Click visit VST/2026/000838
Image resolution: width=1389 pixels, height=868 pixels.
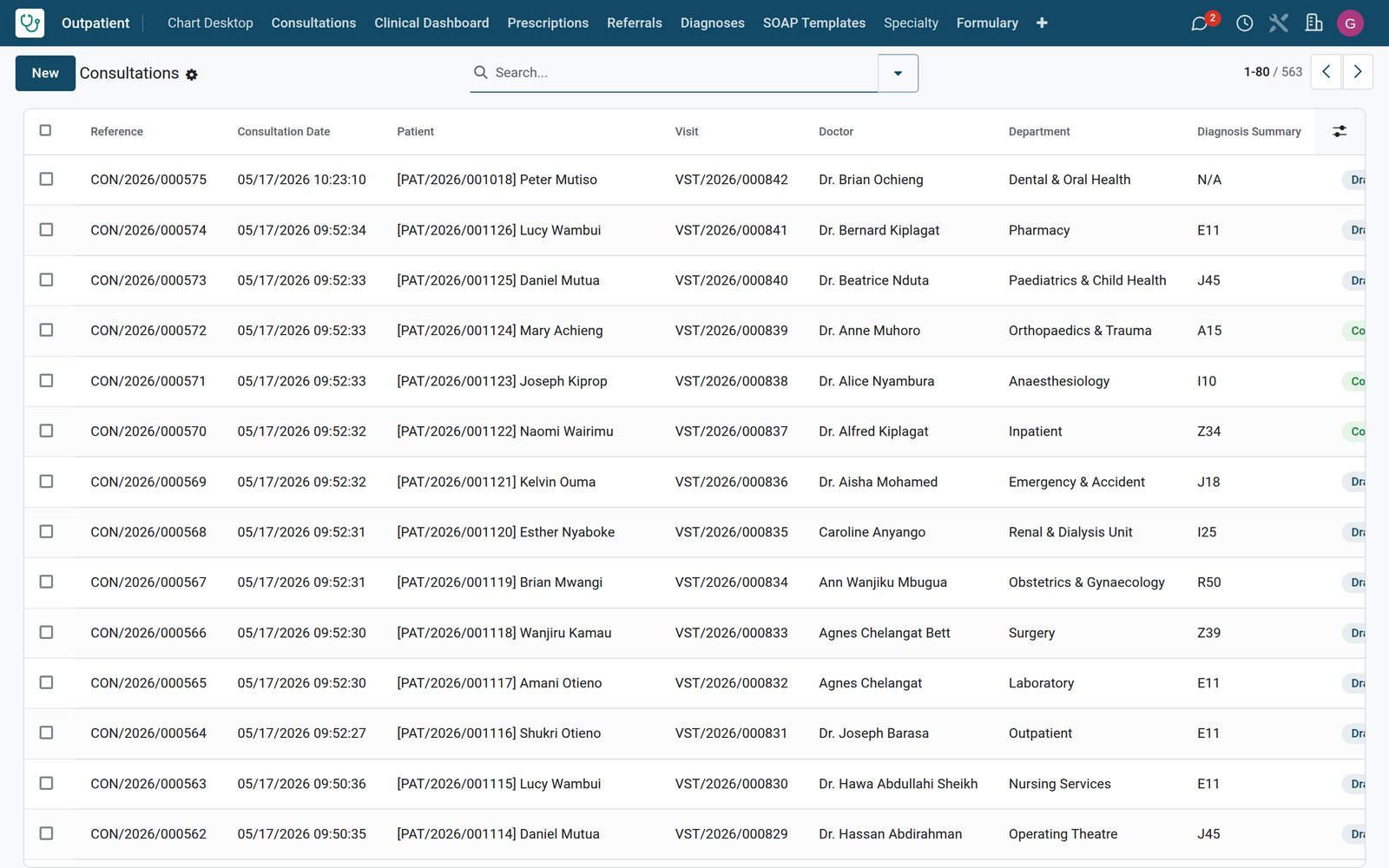pyautogui.click(x=731, y=381)
